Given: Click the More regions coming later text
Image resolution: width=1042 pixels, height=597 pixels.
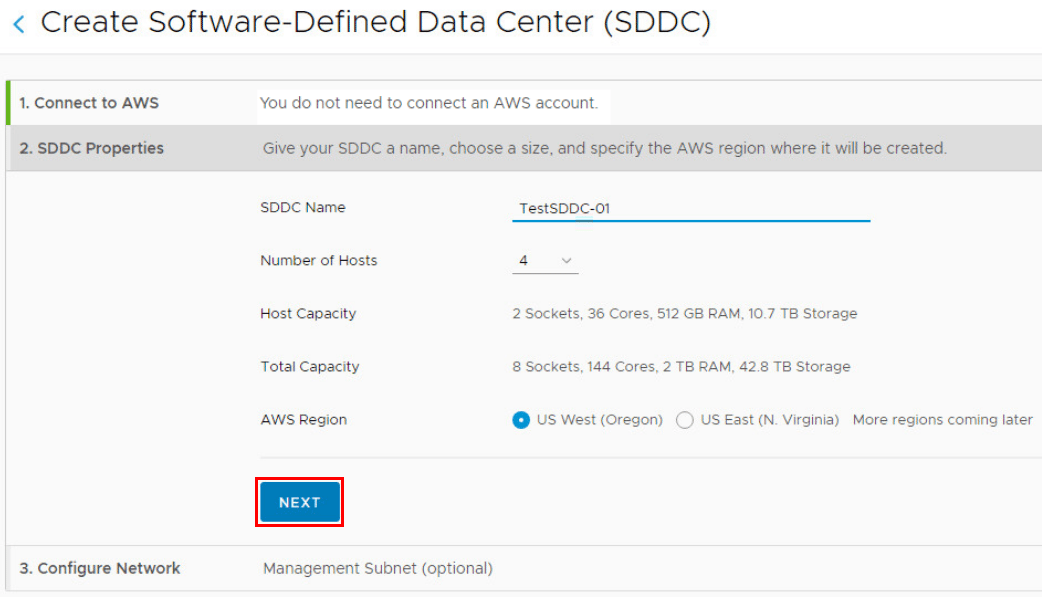Looking at the screenshot, I should pos(942,420).
